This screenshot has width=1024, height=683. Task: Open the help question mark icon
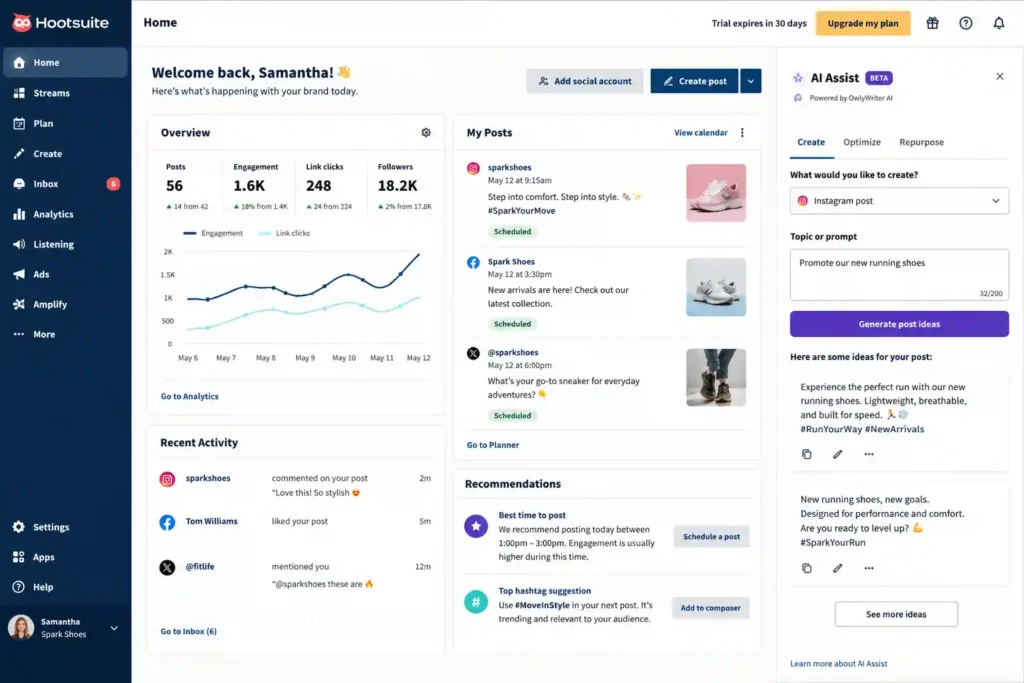coord(966,23)
